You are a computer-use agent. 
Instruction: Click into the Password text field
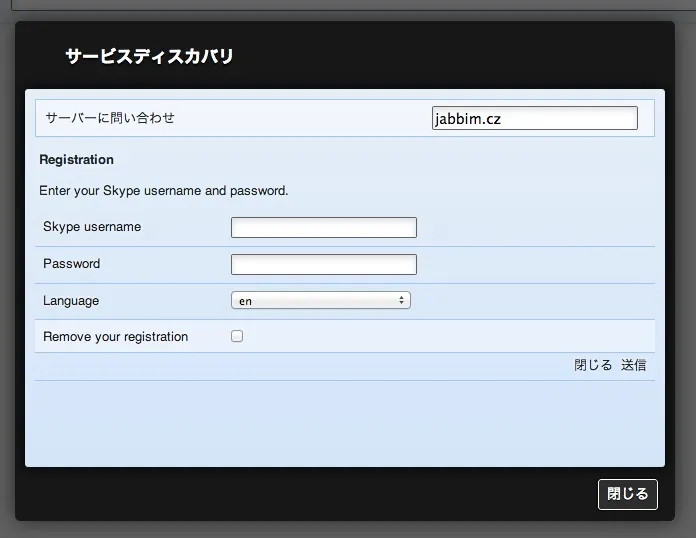coord(323,265)
